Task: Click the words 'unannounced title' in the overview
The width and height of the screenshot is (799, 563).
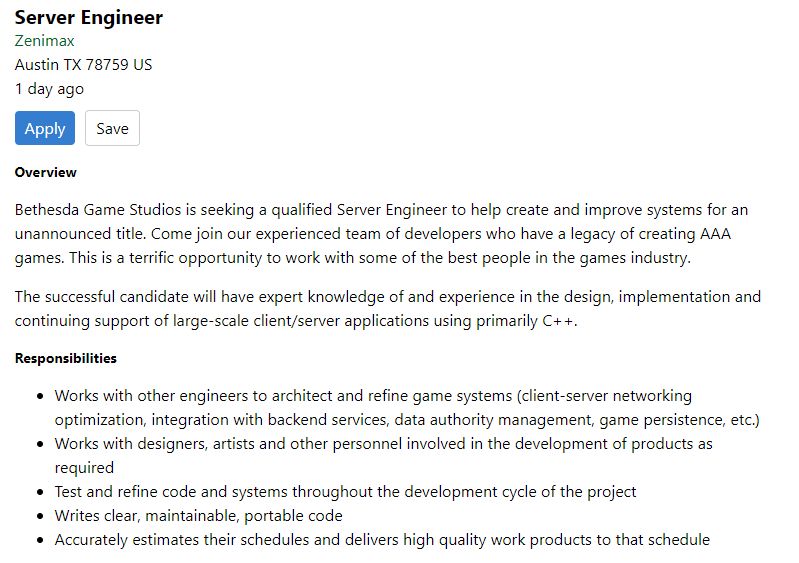Action: tap(76, 234)
